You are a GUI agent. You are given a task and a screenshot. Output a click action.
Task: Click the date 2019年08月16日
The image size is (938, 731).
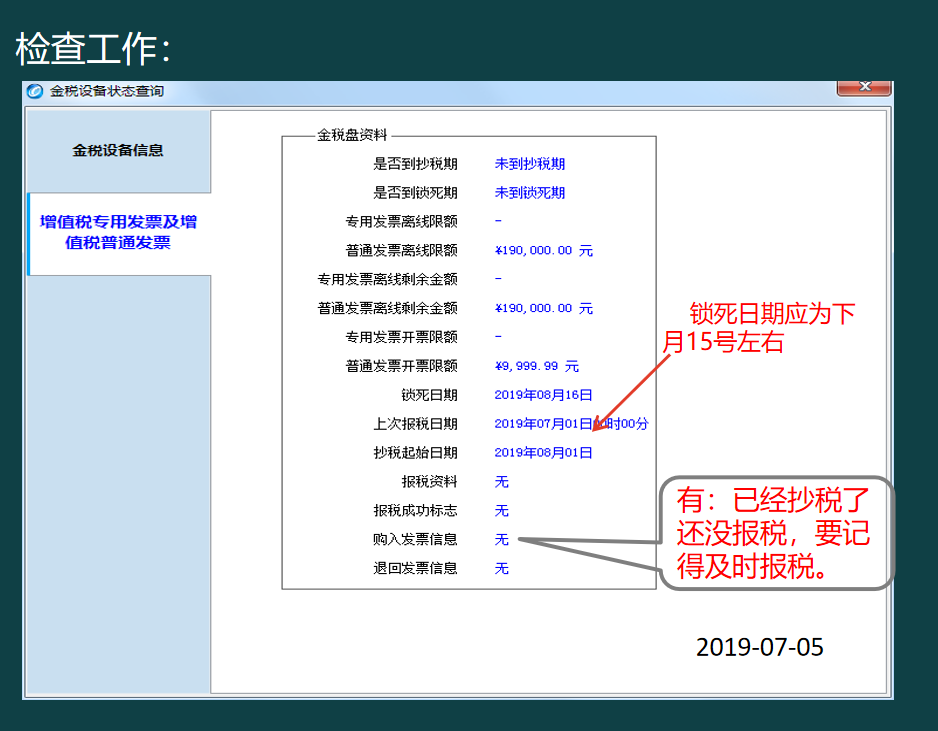pos(543,395)
